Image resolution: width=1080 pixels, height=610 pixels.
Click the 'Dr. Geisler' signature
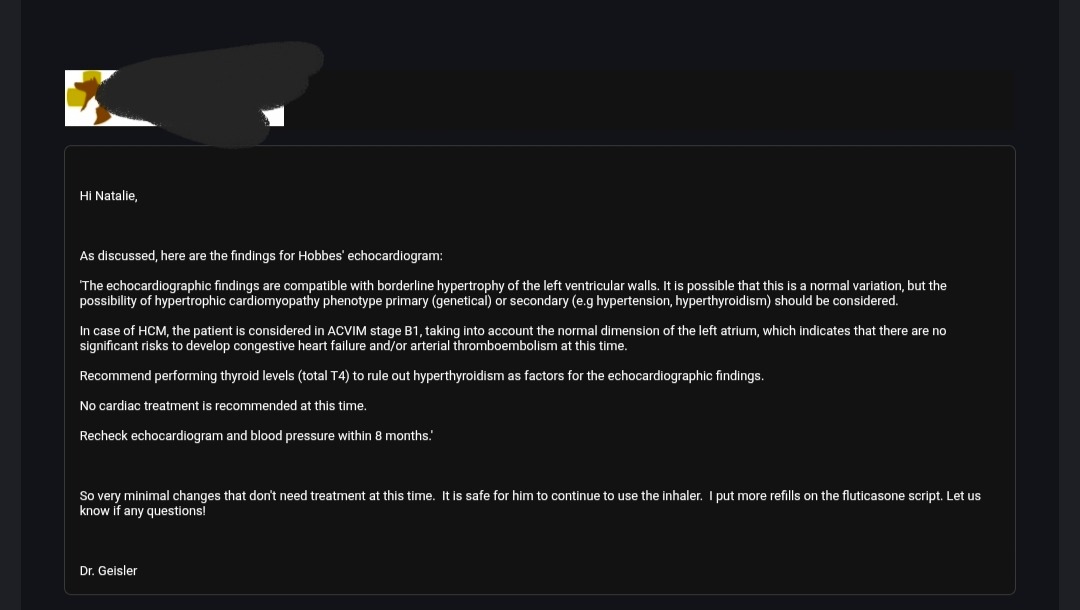[108, 571]
